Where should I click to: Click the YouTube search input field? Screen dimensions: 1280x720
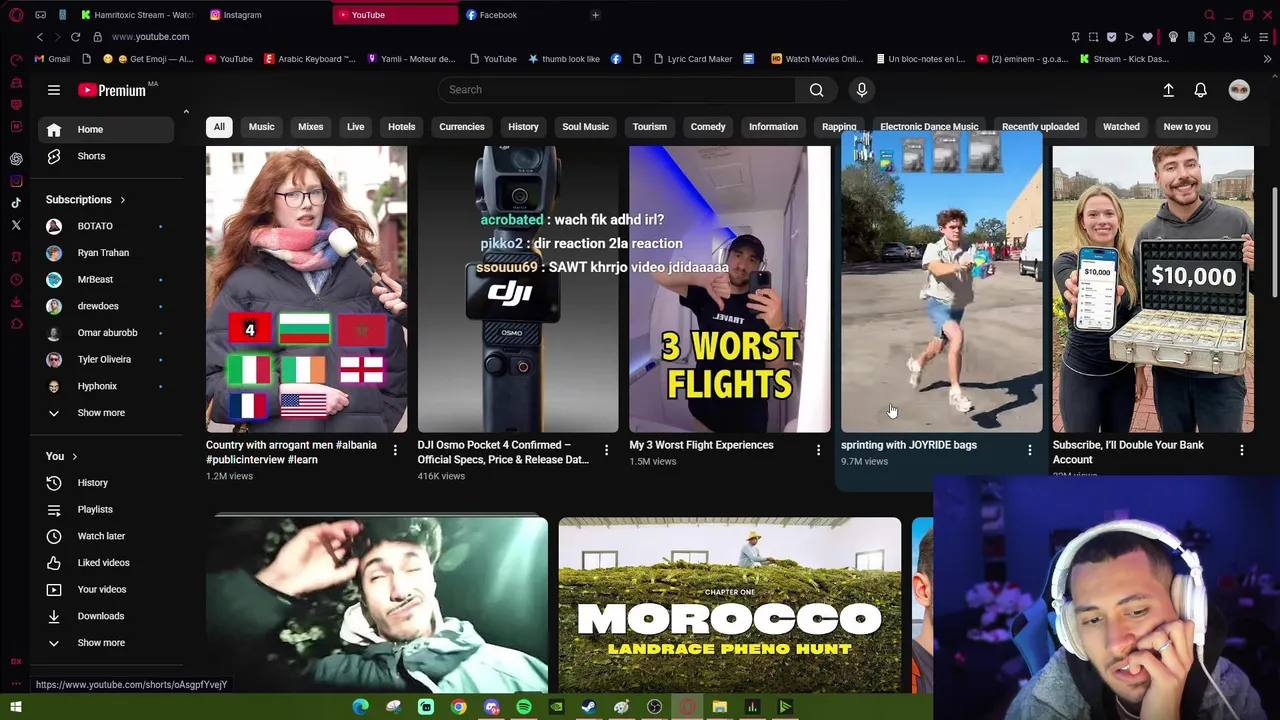pos(617,90)
